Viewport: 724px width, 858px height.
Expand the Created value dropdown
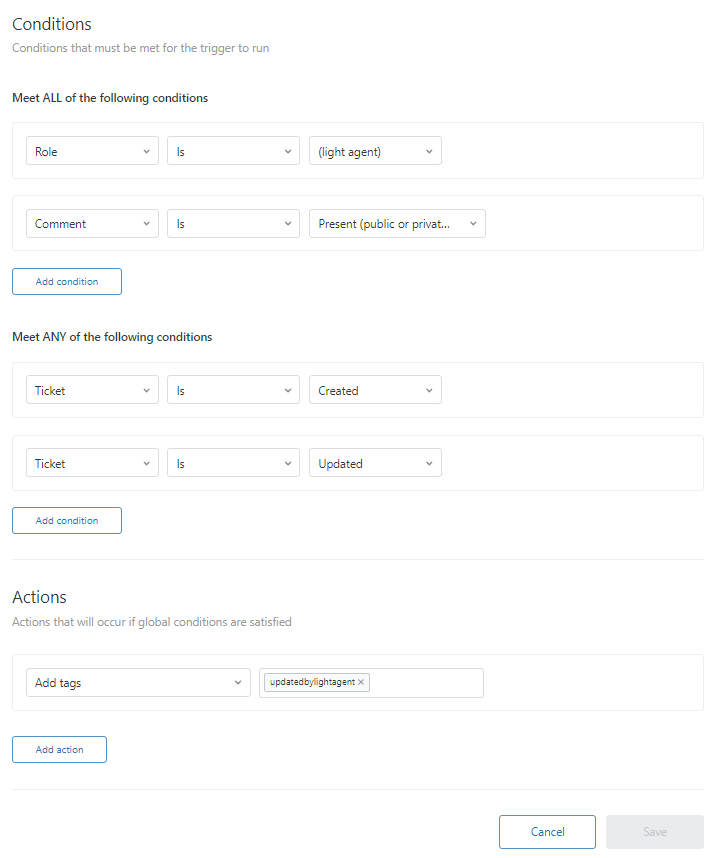[375, 391]
